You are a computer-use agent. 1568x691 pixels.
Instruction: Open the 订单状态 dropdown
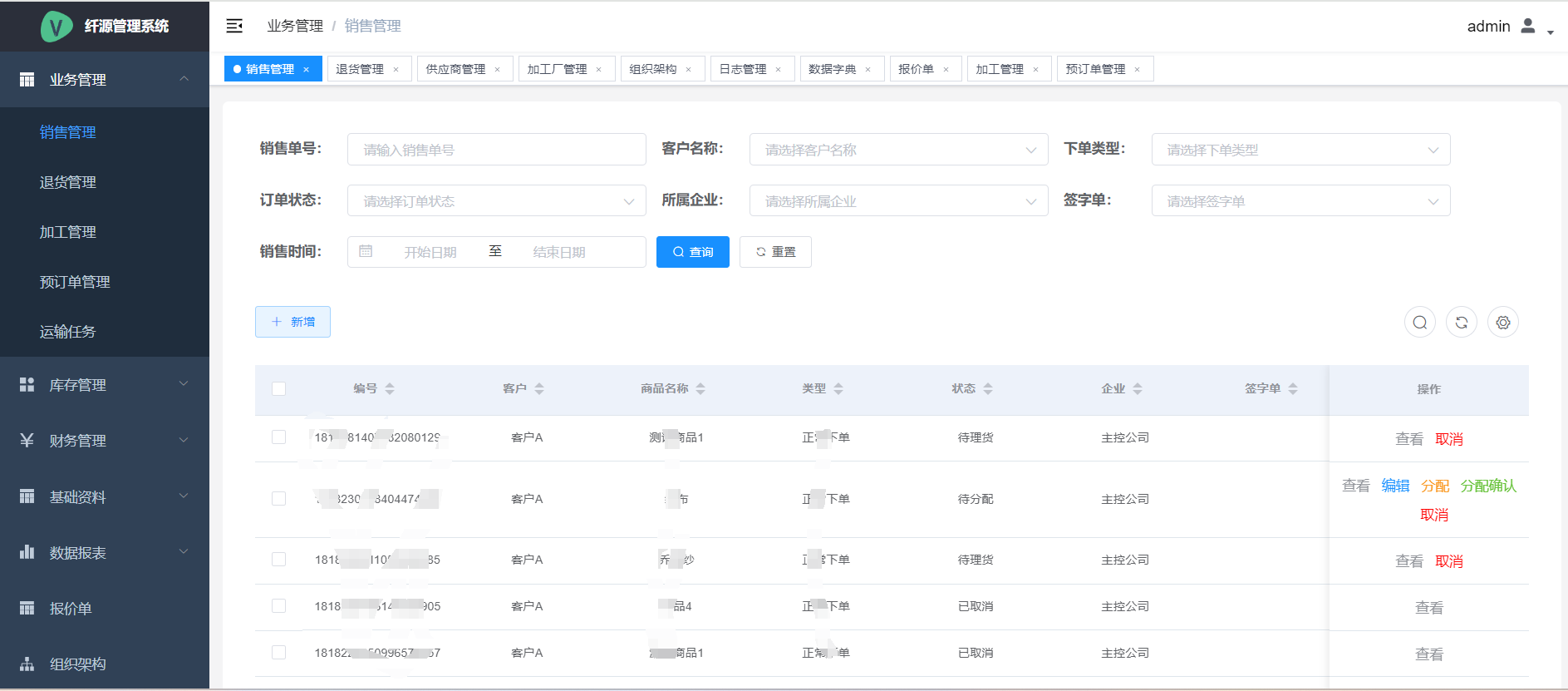[496, 201]
